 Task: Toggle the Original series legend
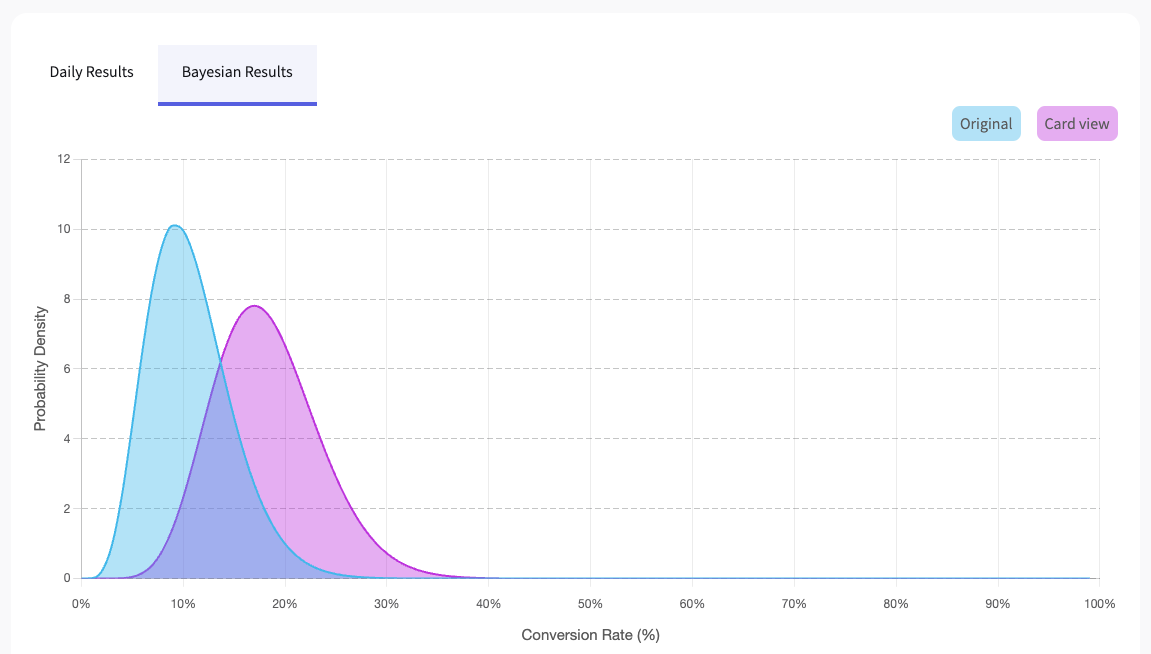[x=986, y=124]
